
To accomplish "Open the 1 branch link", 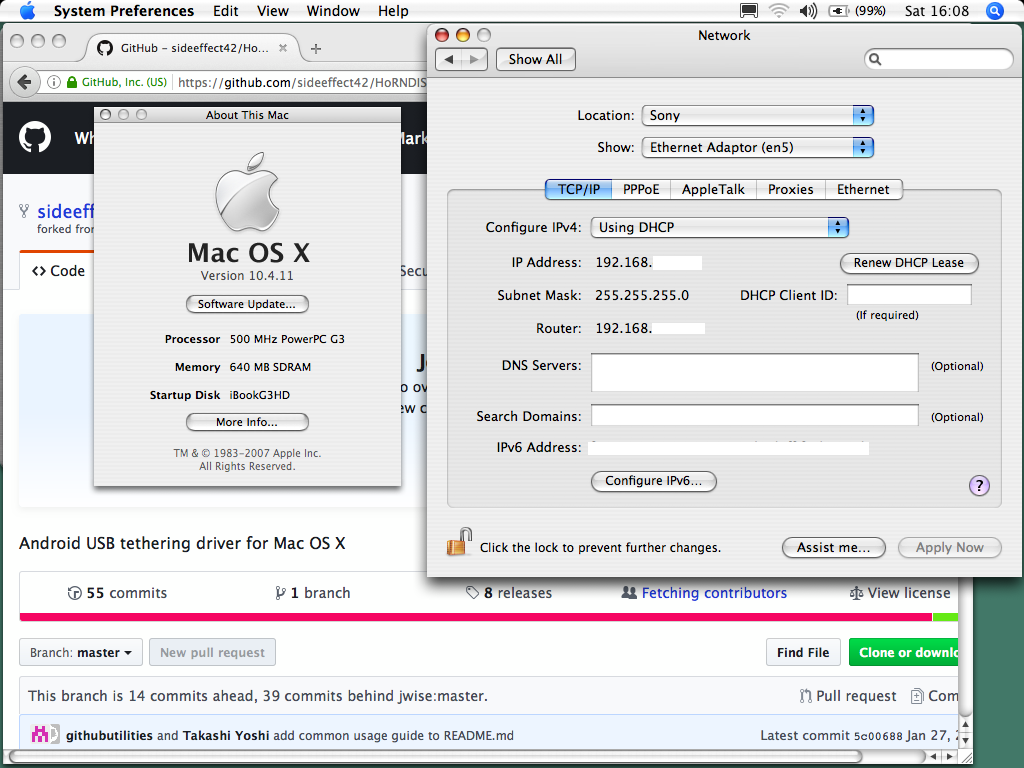I will click(x=312, y=593).
